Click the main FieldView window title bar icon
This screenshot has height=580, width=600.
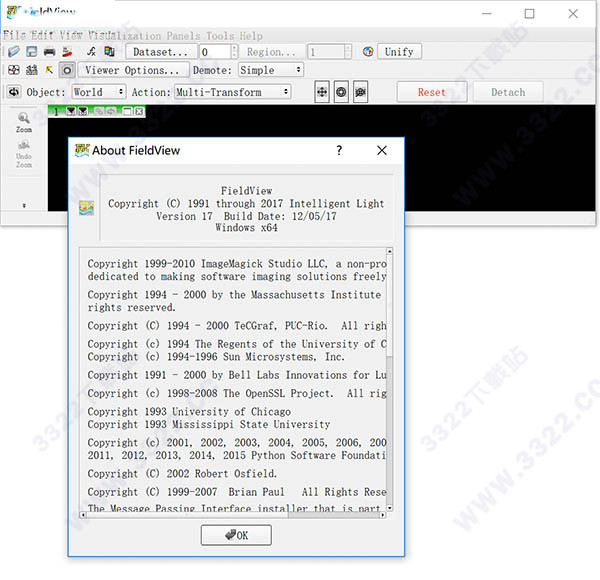click(x=13, y=11)
